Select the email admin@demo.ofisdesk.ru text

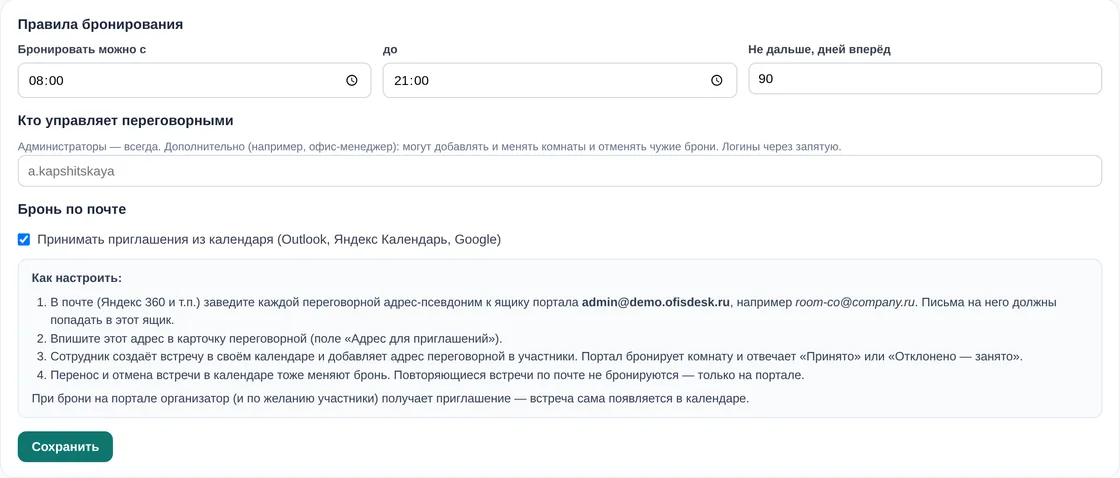[x=656, y=302]
